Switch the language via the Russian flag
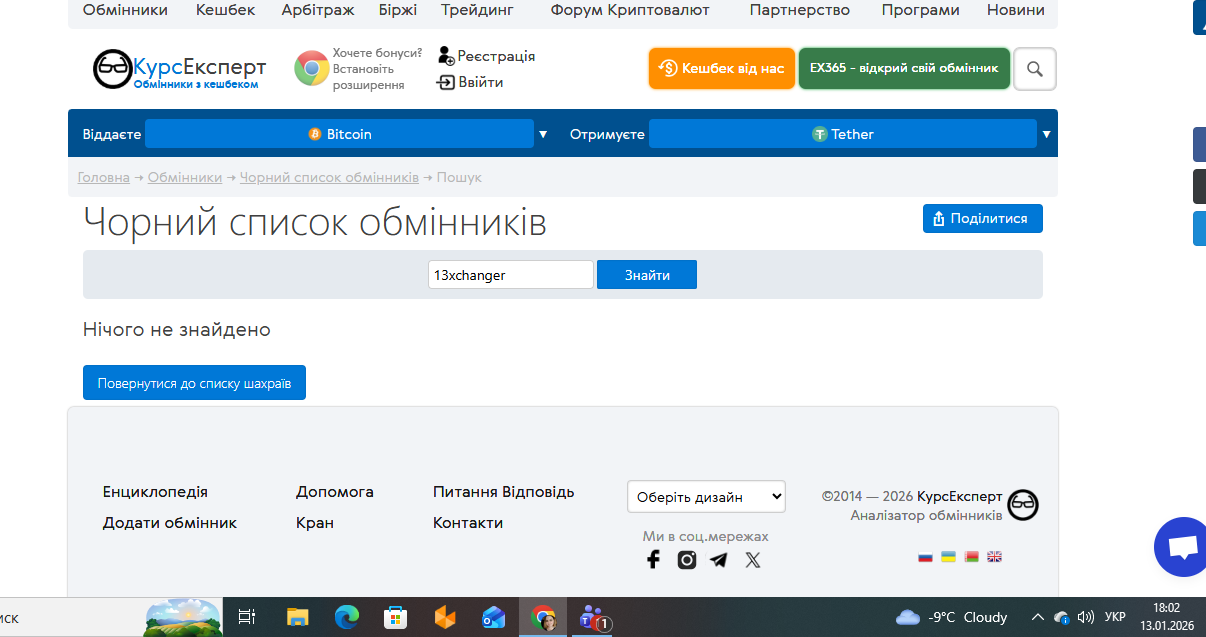The image size is (1206, 637). click(926, 557)
